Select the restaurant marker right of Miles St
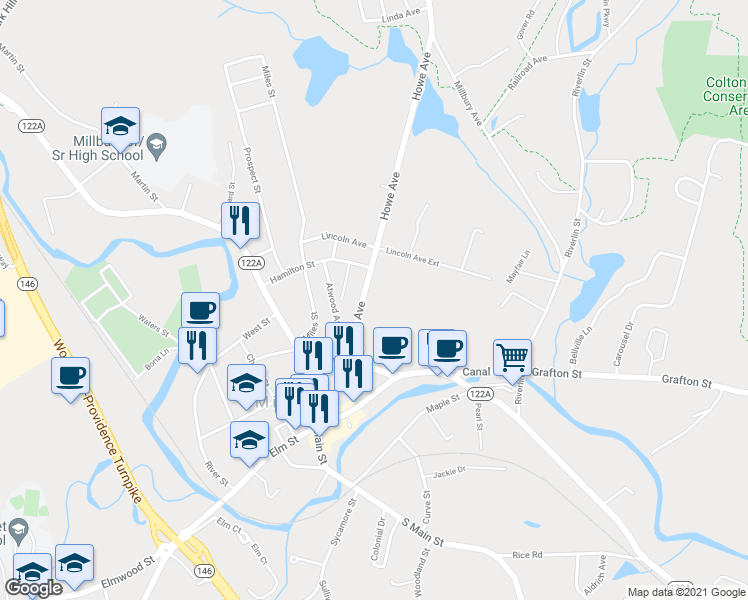This screenshot has width=748, height=600. click(x=313, y=356)
